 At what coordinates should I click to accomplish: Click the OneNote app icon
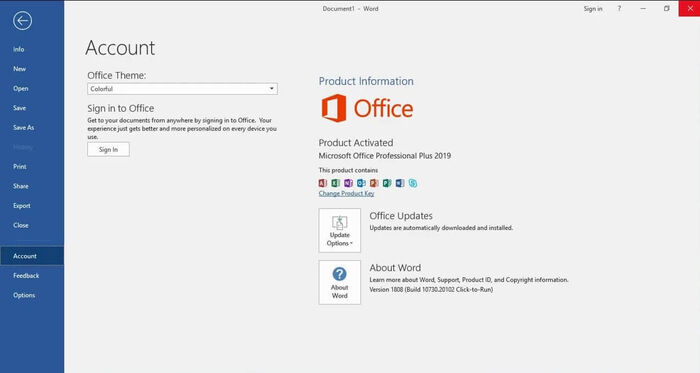(x=348, y=183)
